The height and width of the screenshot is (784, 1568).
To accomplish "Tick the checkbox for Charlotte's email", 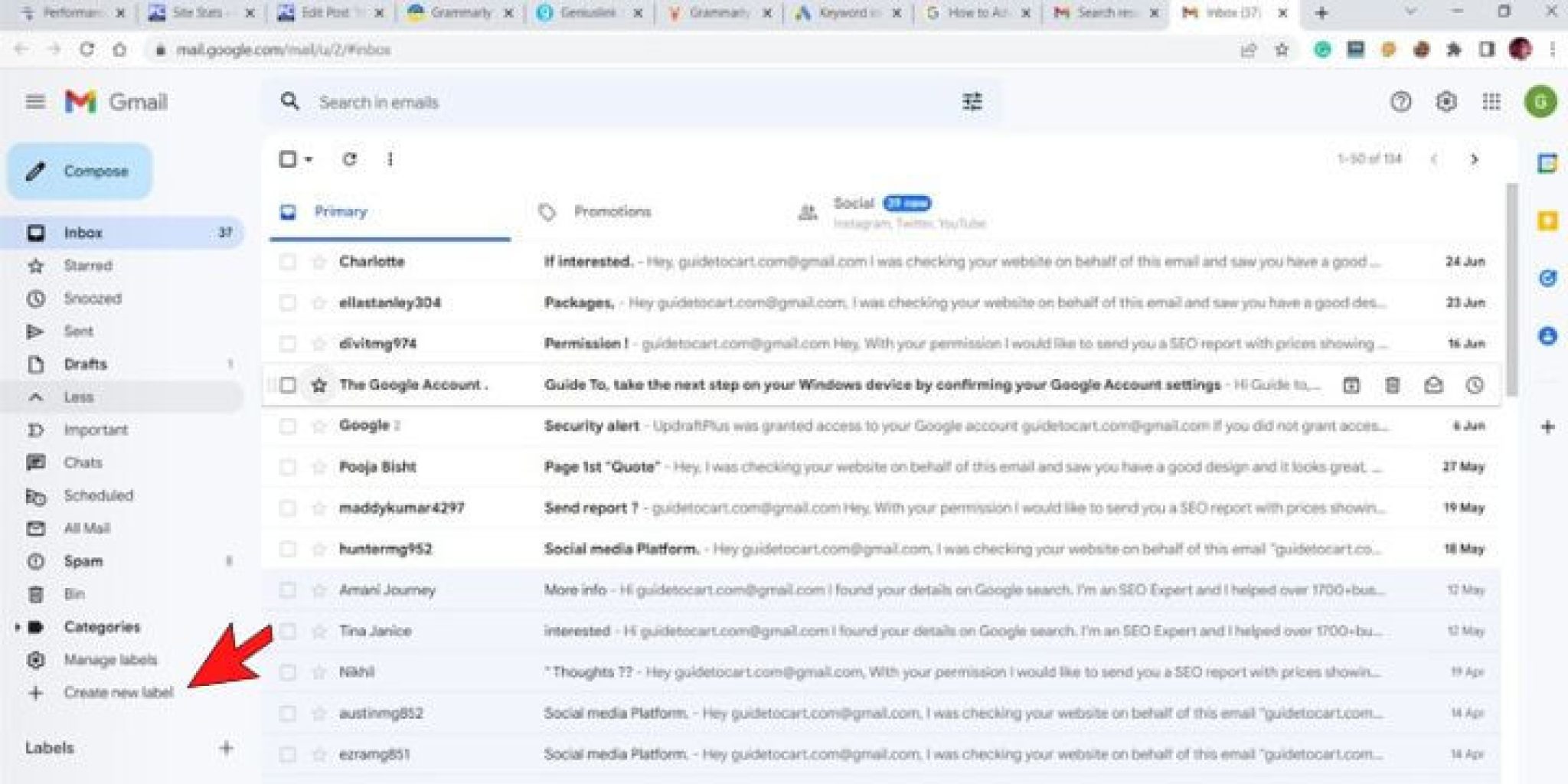I will coord(288,262).
